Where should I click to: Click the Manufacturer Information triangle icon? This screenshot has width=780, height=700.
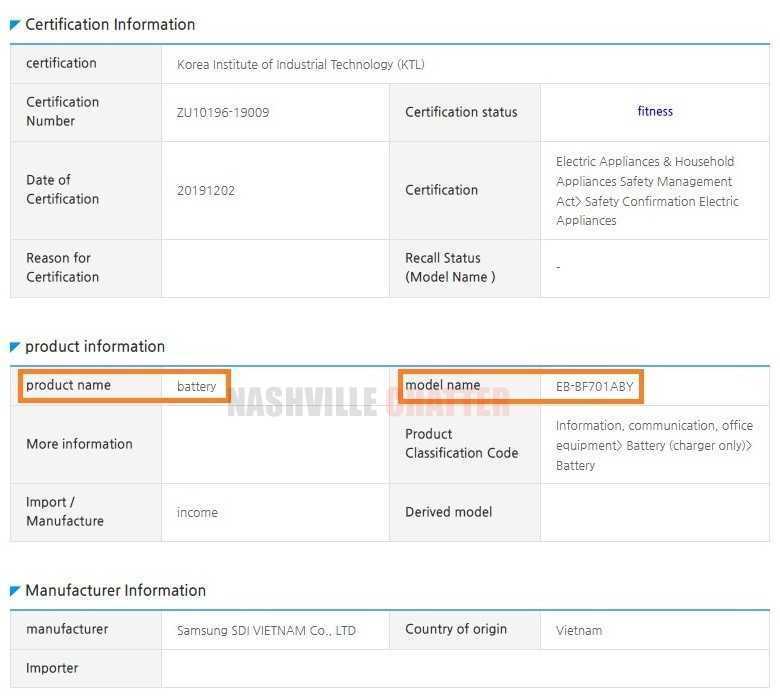tap(15, 591)
